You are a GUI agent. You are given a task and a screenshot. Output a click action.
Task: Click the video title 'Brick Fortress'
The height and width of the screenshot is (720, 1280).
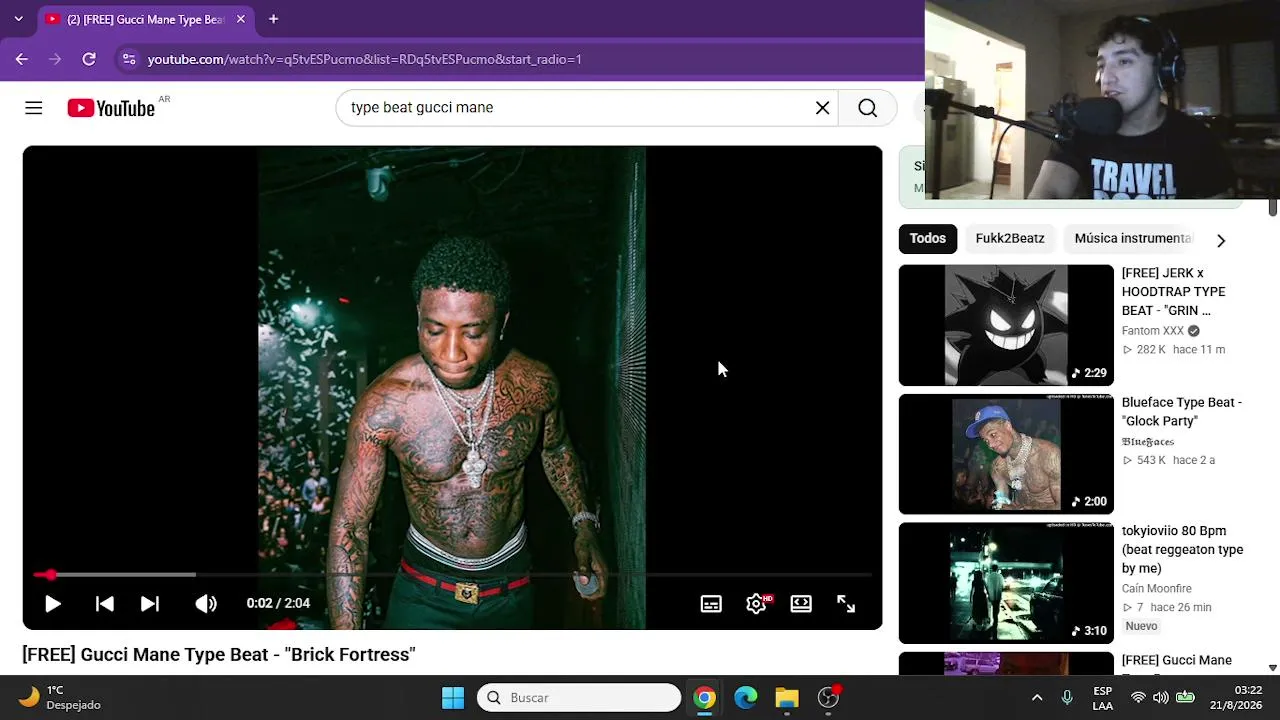pos(218,655)
